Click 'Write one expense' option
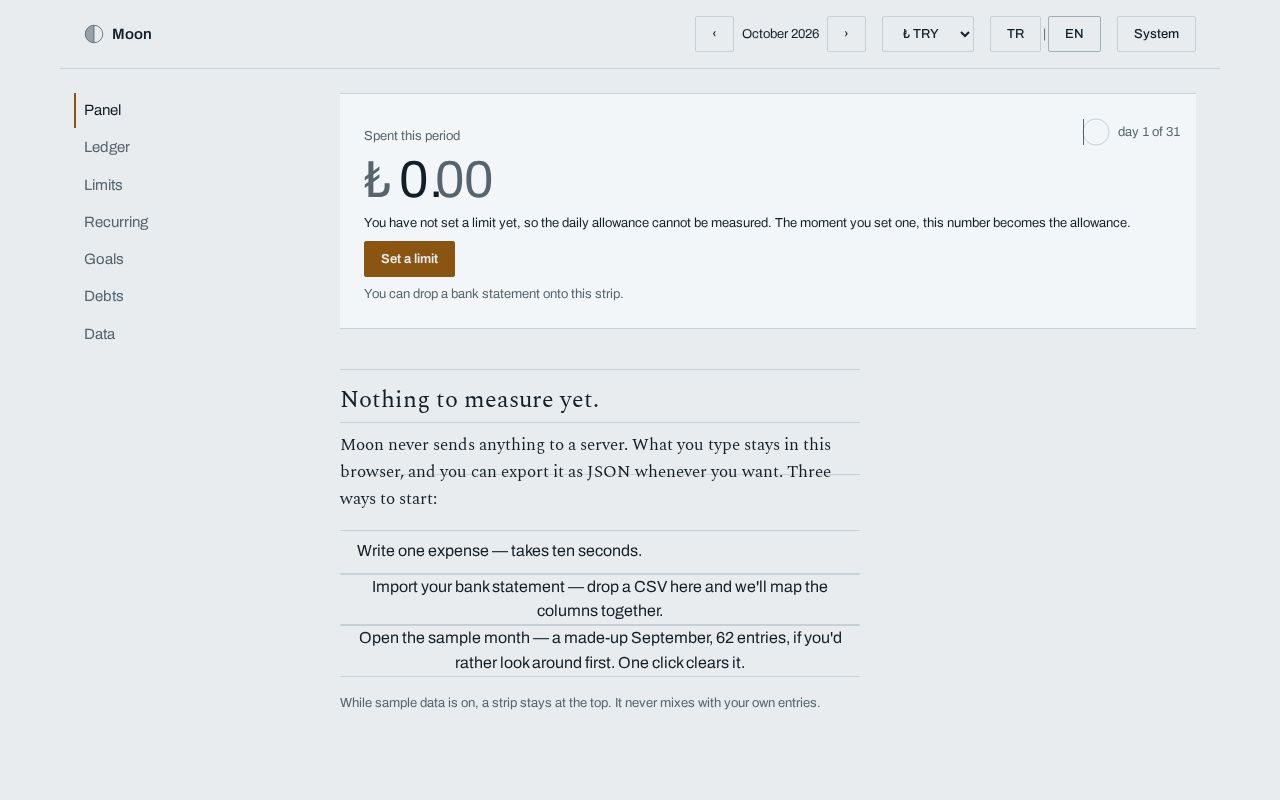The image size is (1280, 800). [x=600, y=551]
